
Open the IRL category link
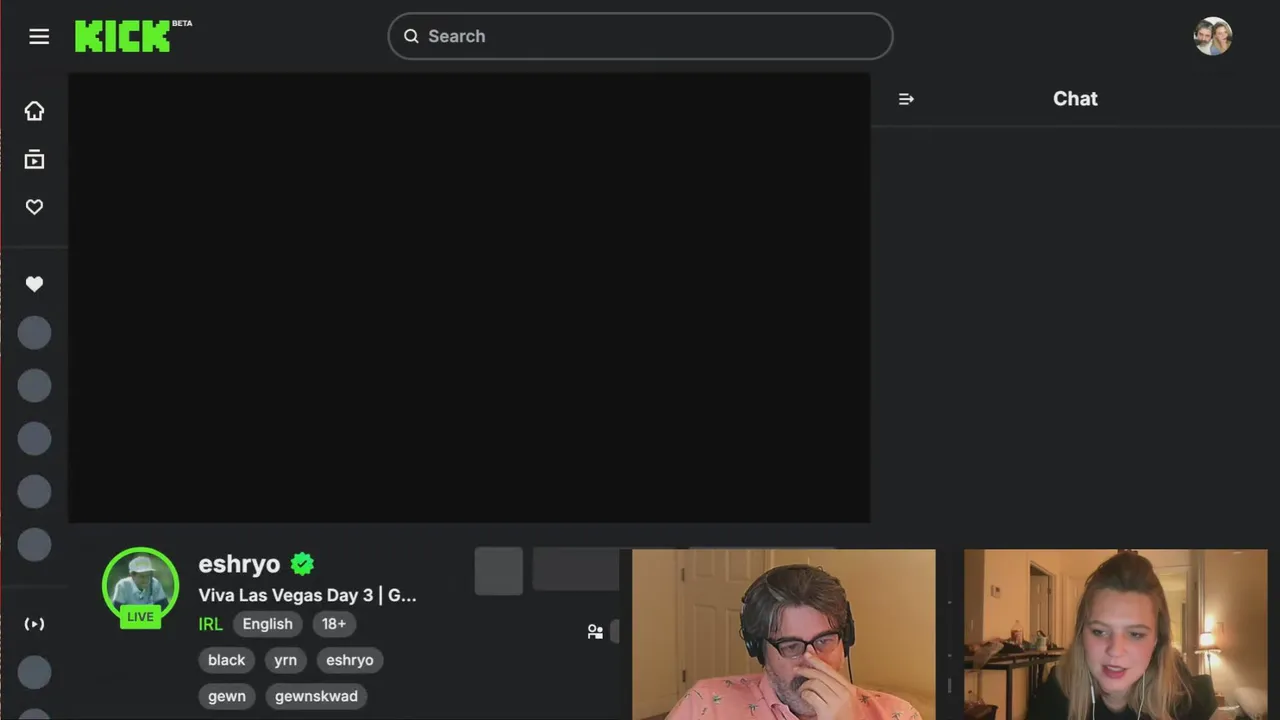(210, 624)
